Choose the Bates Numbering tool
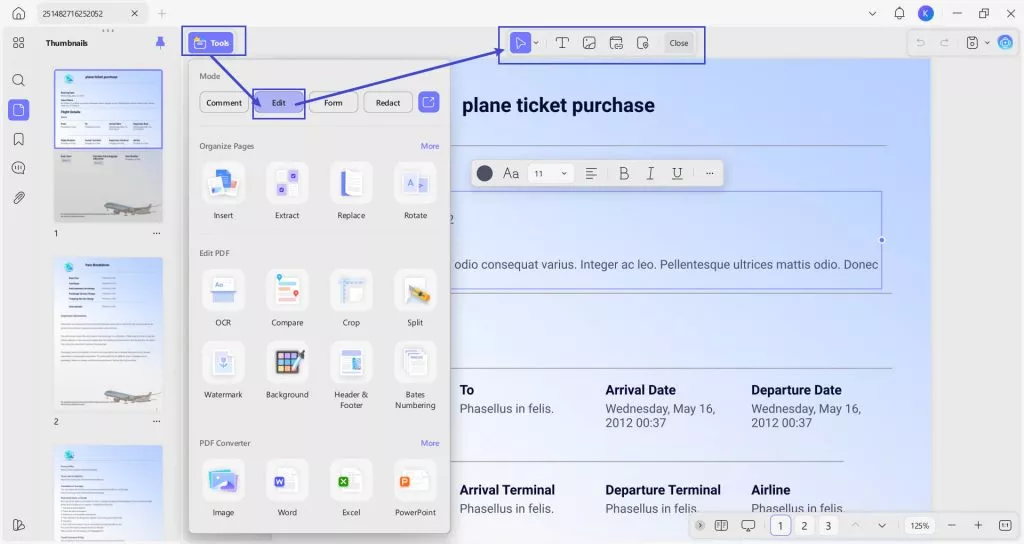The height and width of the screenshot is (544, 1024). (x=415, y=363)
